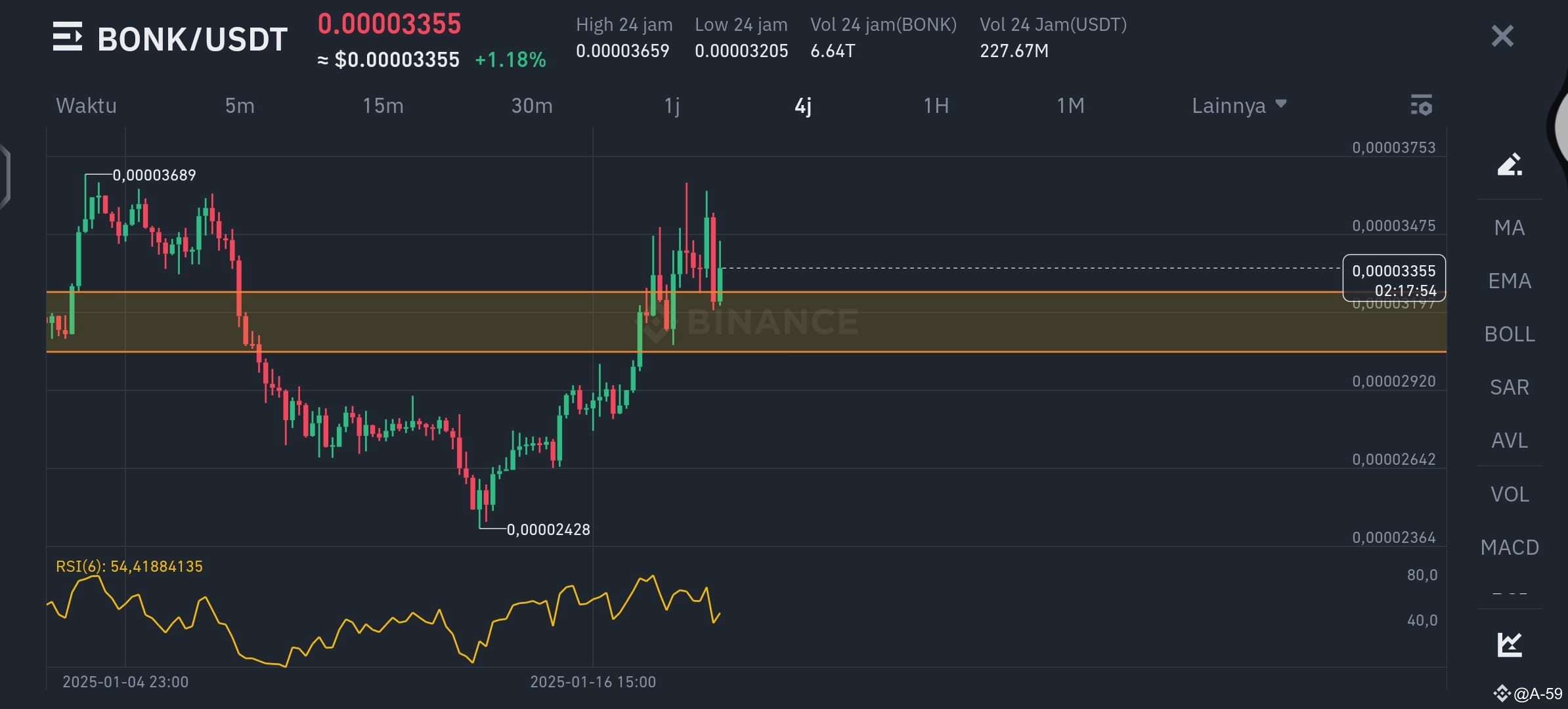This screenshot has height=709, width=1568.
Task: Switch to the 1H timeframe tab
Action: click(x=936, y=105)
